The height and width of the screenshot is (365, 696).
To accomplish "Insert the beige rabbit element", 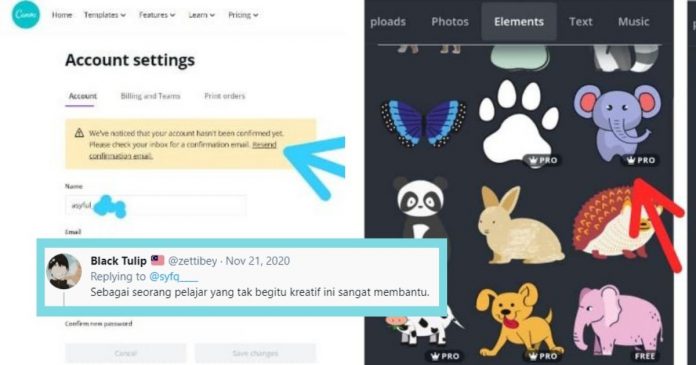I will click(519, 225).
